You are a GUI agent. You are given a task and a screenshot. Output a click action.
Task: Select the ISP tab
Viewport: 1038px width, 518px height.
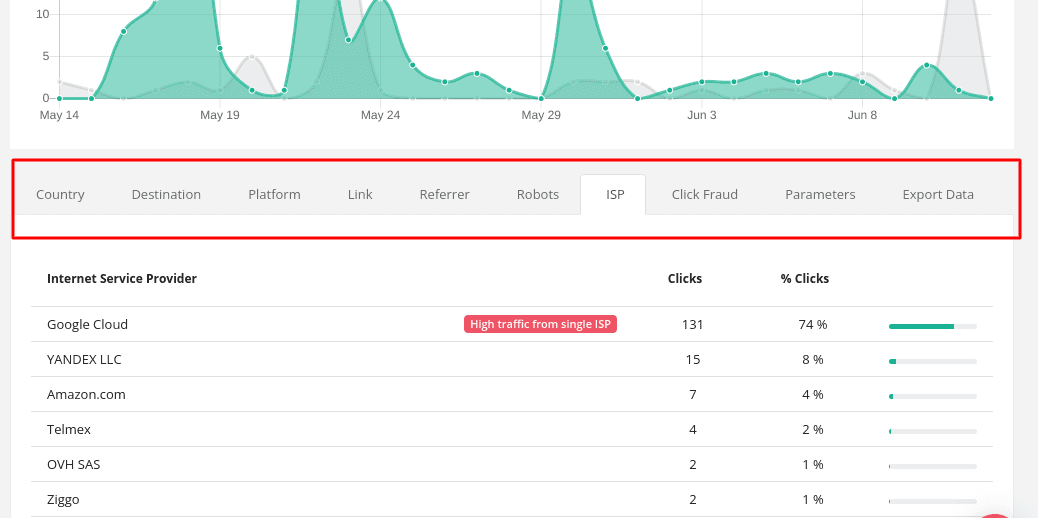[x=614, y=194]
